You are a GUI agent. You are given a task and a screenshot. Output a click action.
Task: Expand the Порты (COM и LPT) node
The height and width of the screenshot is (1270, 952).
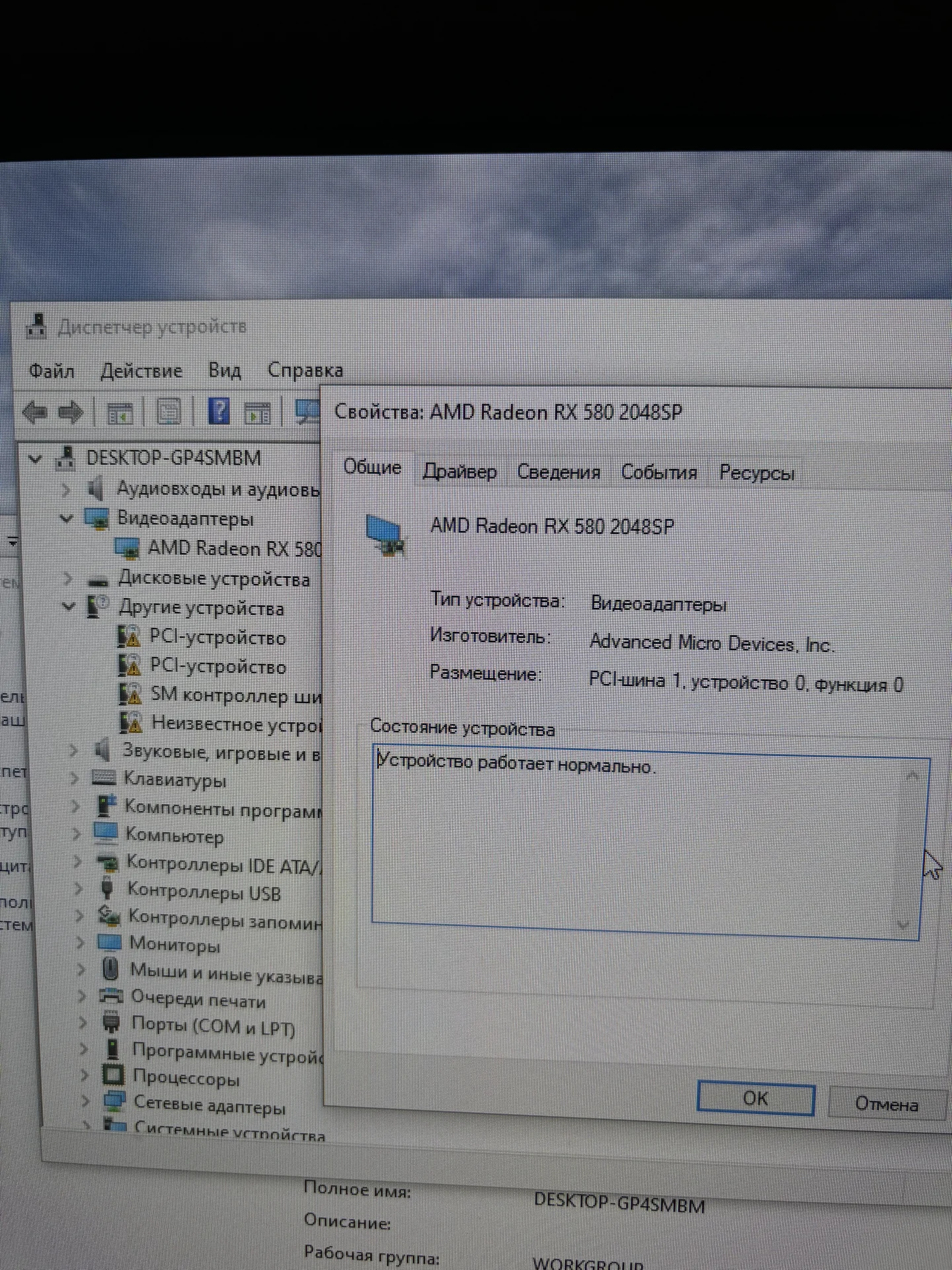[83, 1023]
